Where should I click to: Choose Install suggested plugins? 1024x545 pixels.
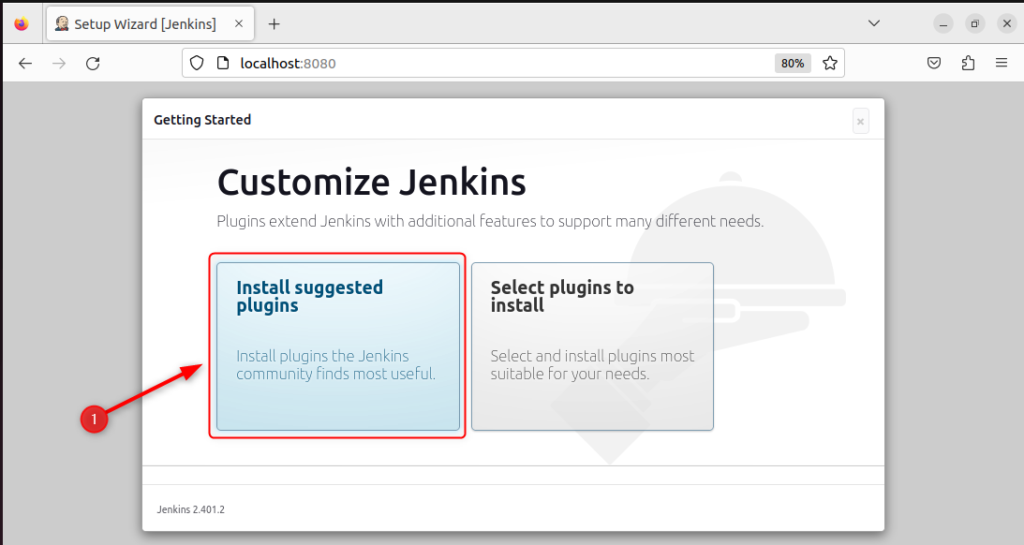click(x=338, y=346)
